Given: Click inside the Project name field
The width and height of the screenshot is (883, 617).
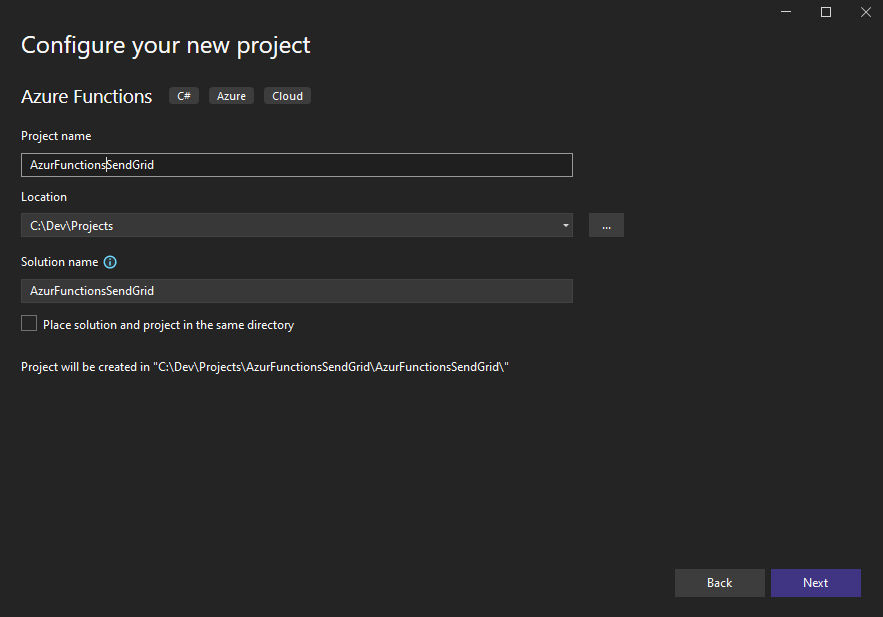Looking at the screenshot, I should (x=296, y=164).
